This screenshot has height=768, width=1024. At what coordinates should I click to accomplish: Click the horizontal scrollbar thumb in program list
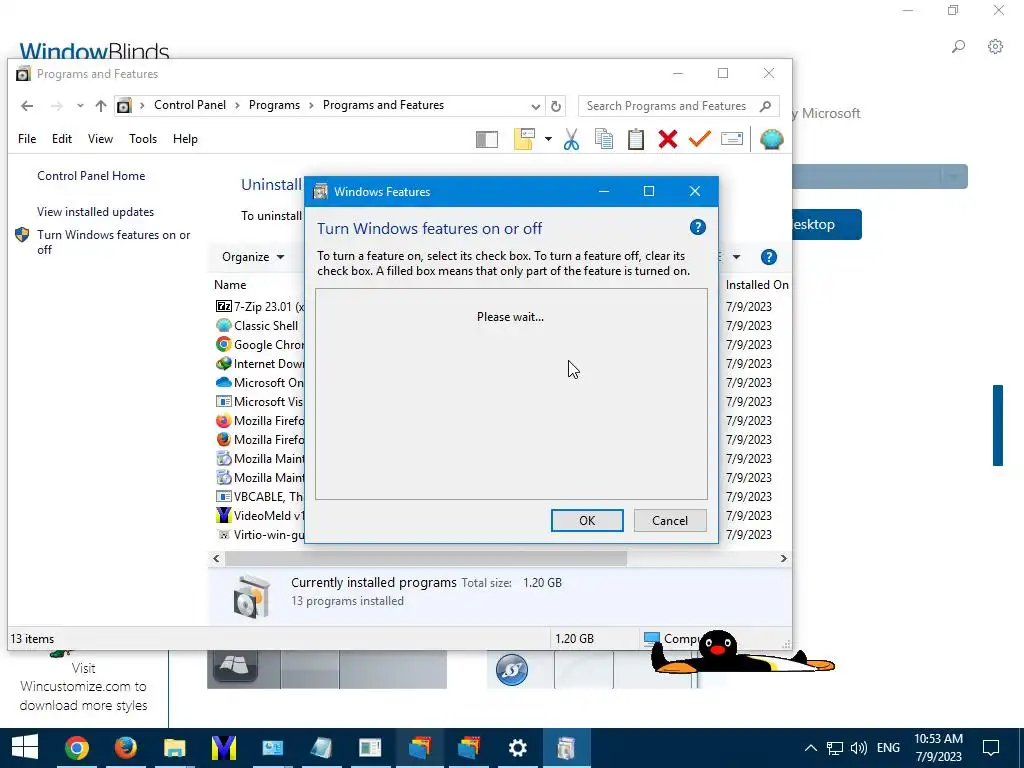click(x=426, y=558)
